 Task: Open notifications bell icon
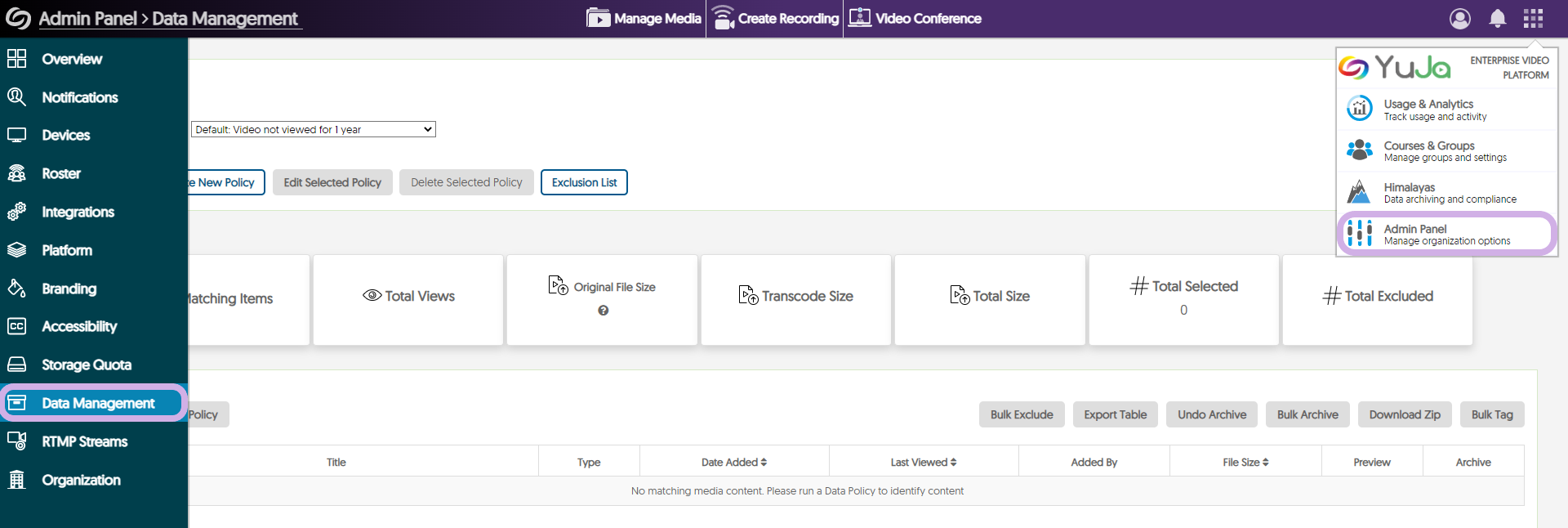tap(1498, 18)
